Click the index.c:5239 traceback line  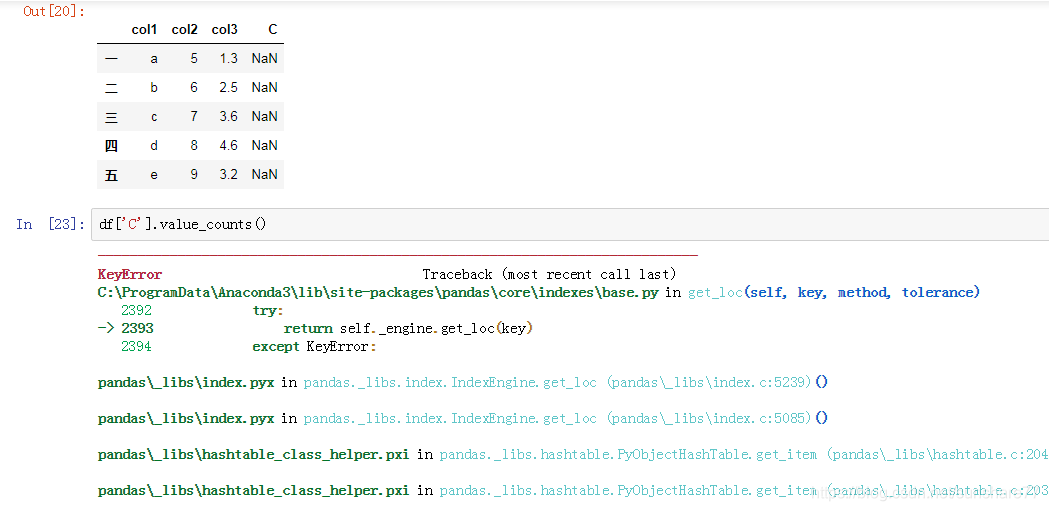tap(463, 383)
